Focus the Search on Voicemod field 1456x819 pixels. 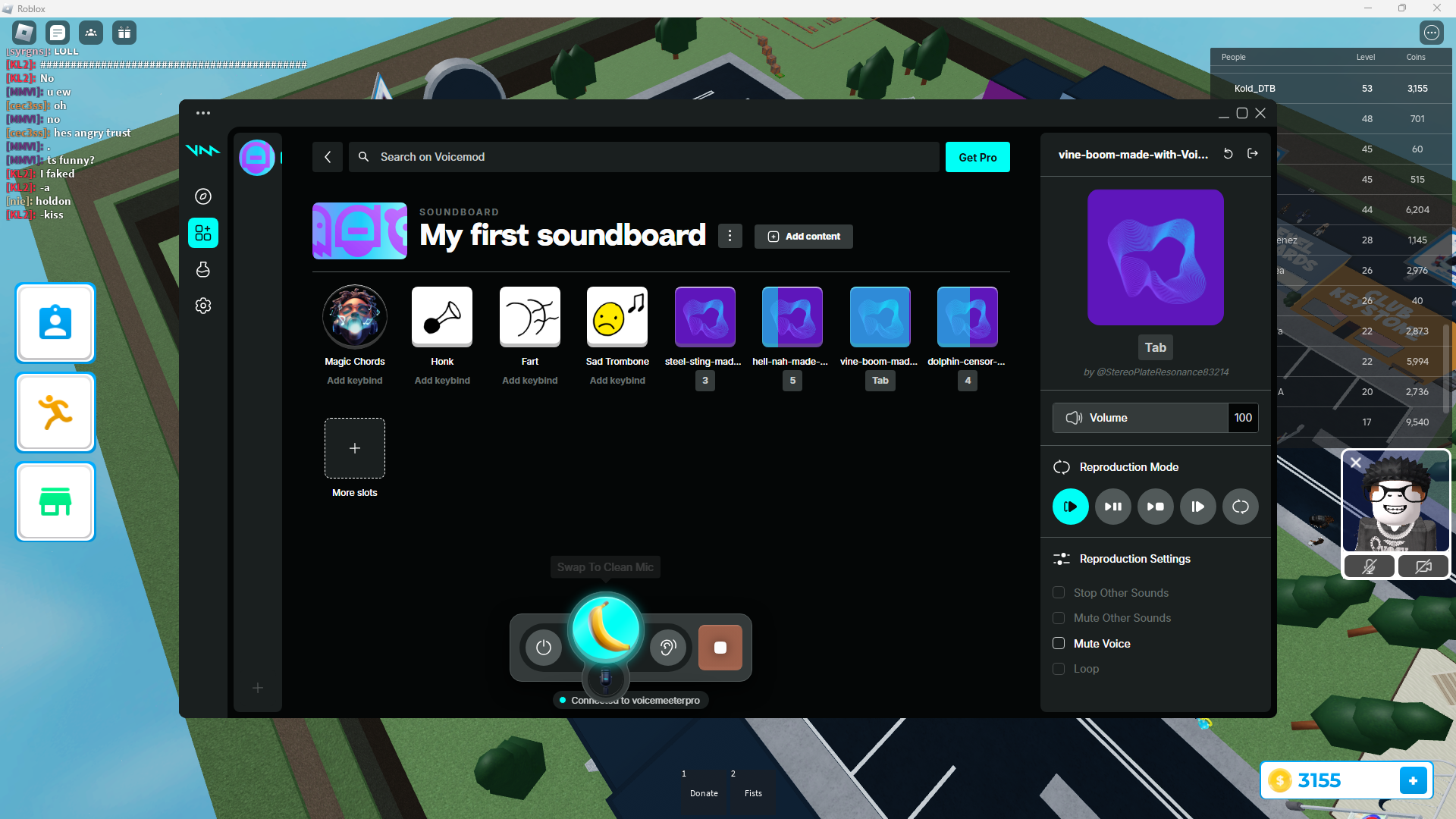[x=644, y=157]
